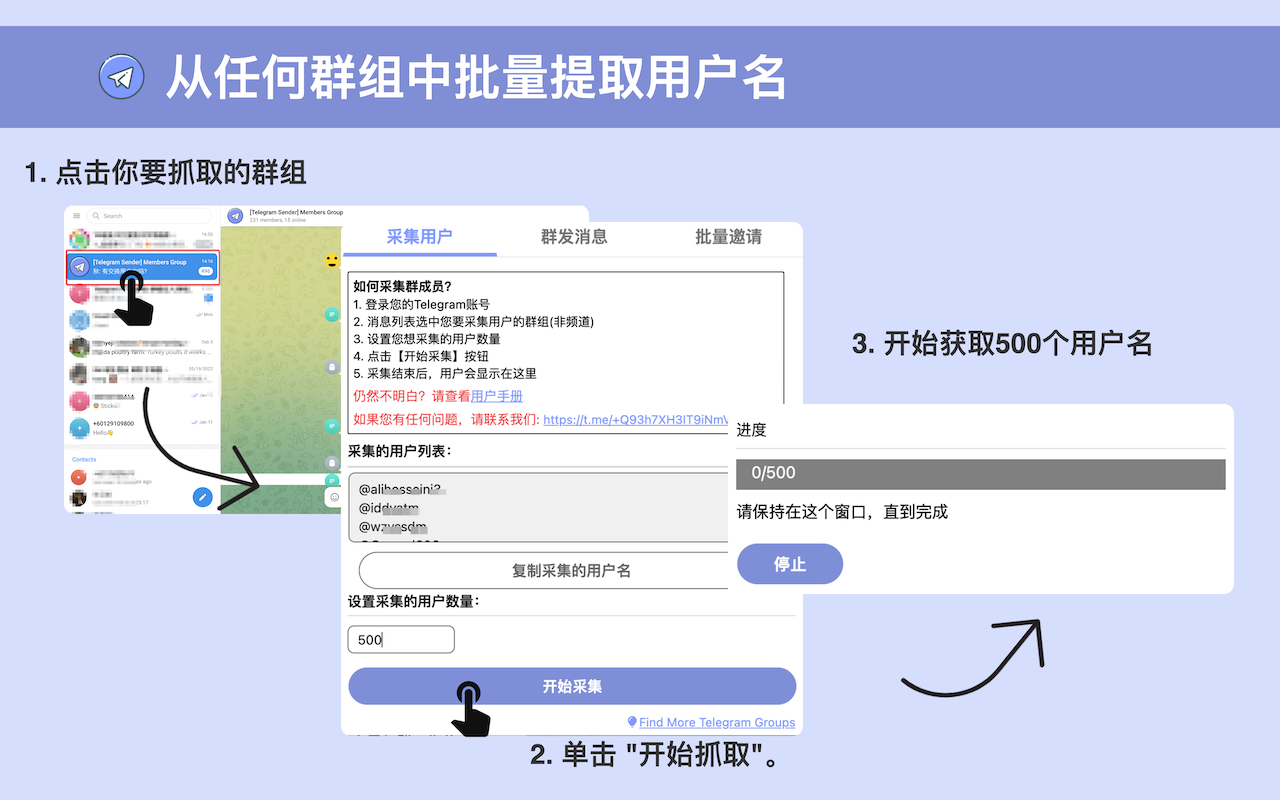The image size is (1280, 800).
Task: Click the Telegram logo in the banner
Action: click(x=122, y=77)
